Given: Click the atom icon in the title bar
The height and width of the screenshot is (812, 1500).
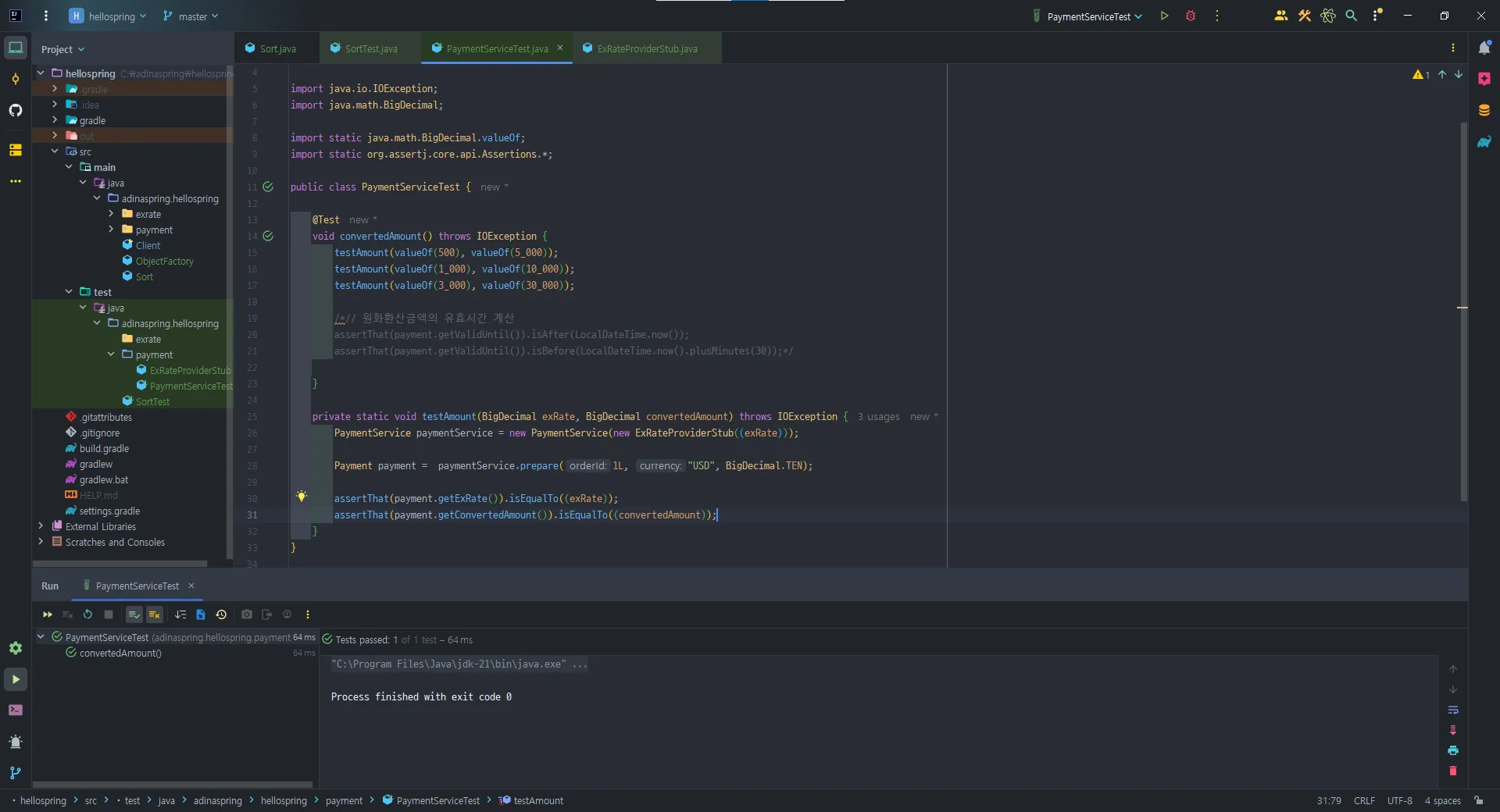Looking at the screenshot, I should (x=1328, y=16).
